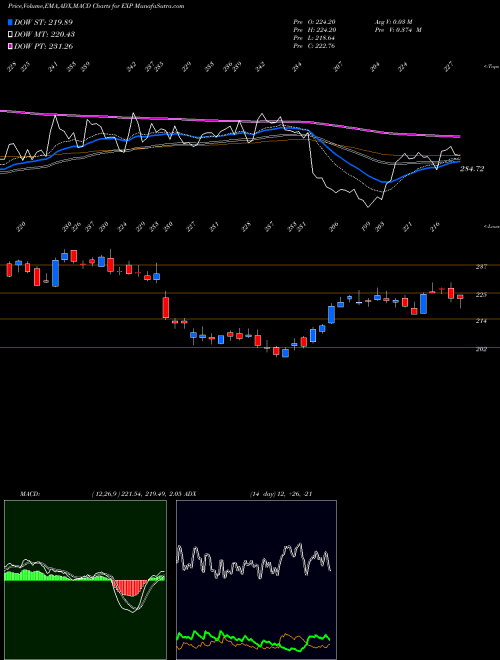Click the 'Pre V: 0.374 M' volume text

point(398,30)
